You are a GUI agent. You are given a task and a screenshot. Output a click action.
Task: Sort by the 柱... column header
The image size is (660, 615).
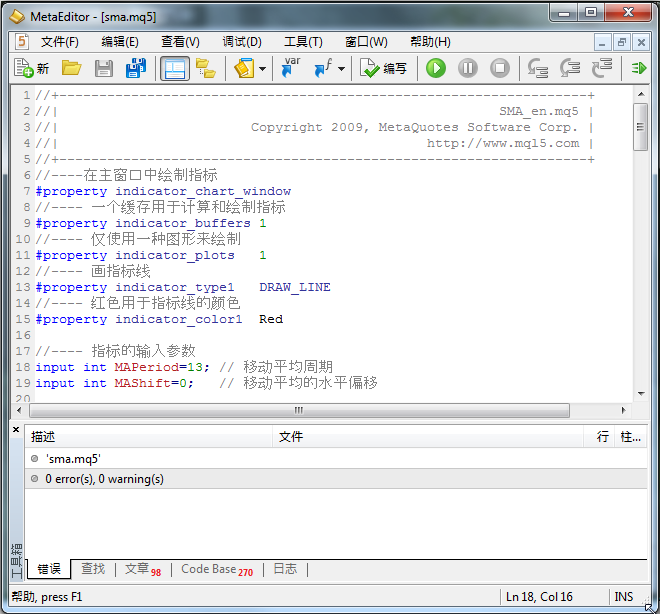click(631, 437)
